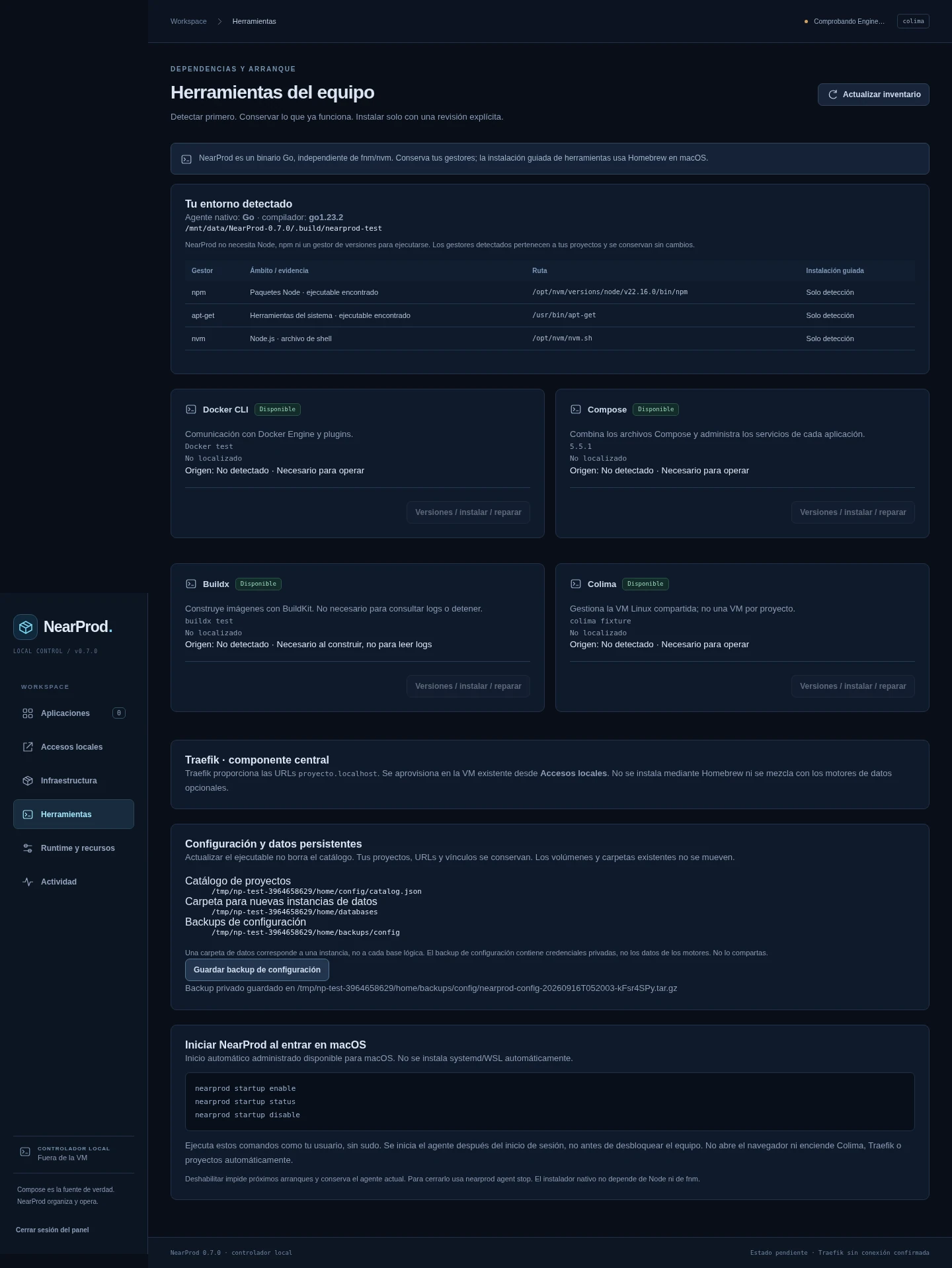The height and width of the screenshot is (1268, 952).
Task: Click Actualizar inventario button
Action: (873, 95)
